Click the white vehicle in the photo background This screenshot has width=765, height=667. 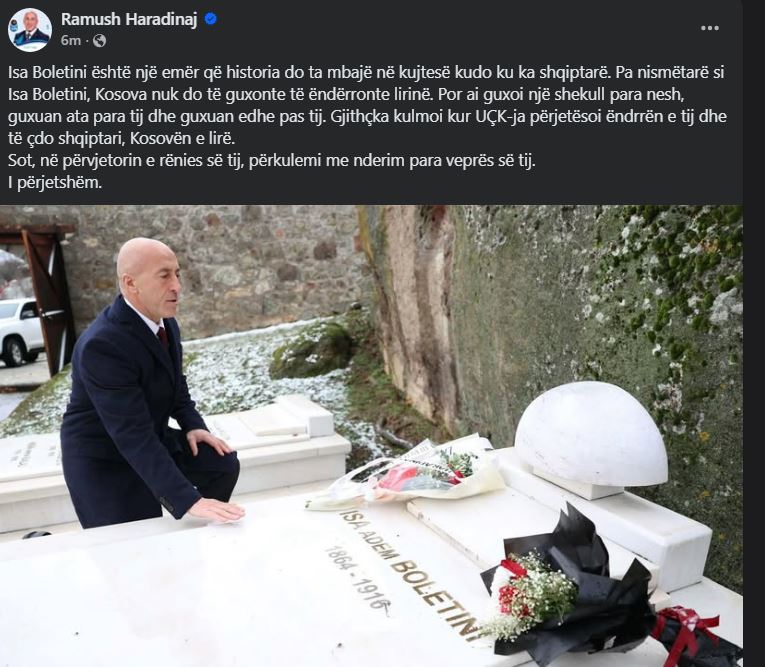tap(20, 332)
